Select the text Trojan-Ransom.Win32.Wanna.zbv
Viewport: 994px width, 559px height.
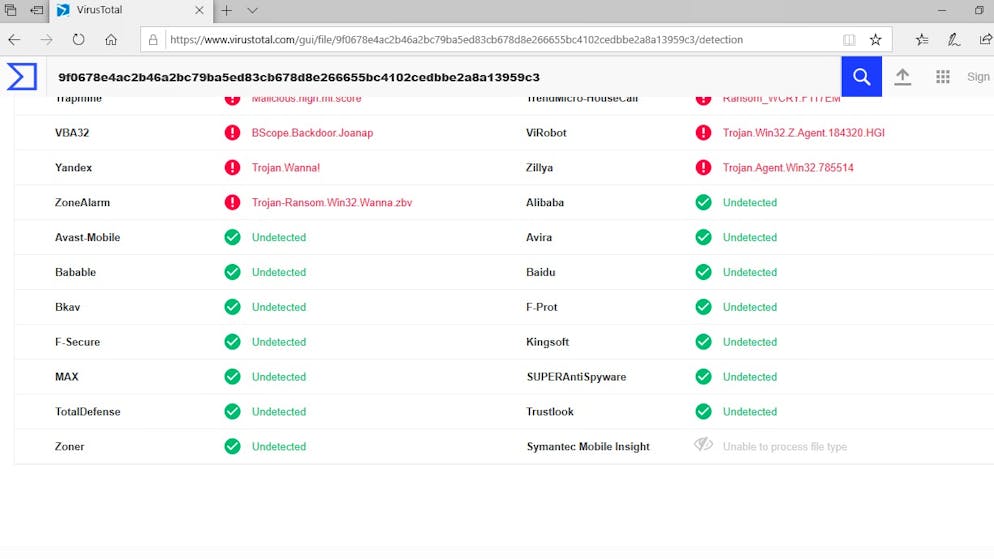332,202
